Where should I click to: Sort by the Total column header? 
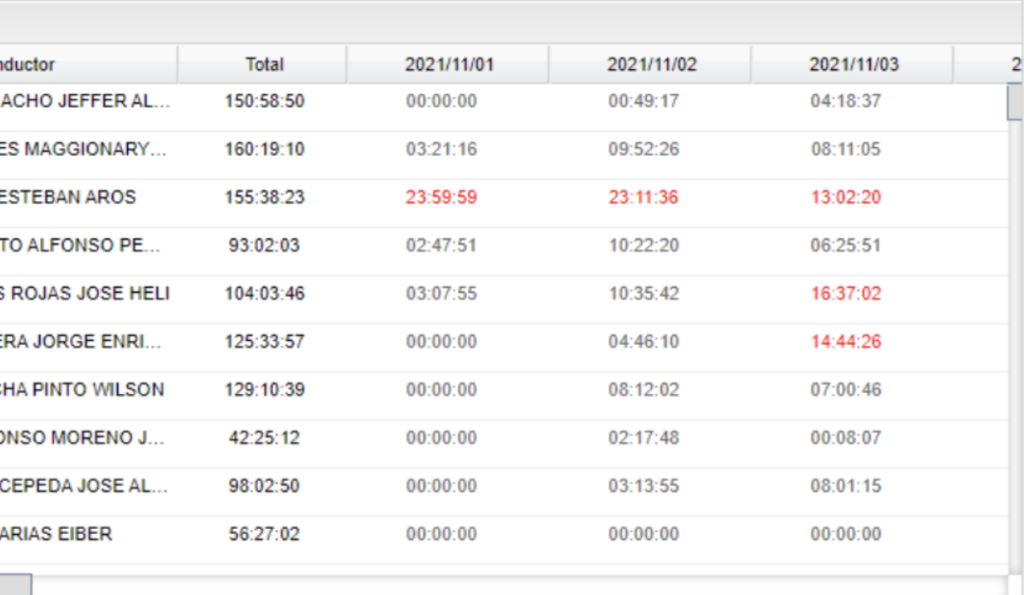pyautogui.click(x=263, y=65)
